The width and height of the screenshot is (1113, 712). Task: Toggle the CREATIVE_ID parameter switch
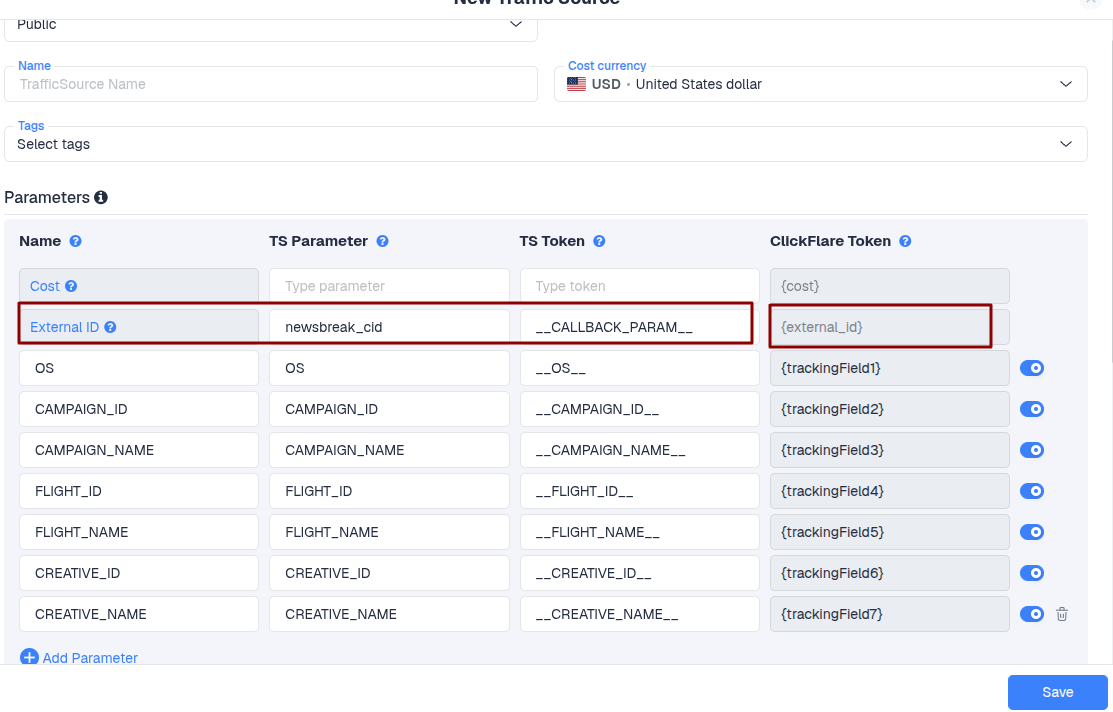pyautogui.click(x=1031, y=573)
